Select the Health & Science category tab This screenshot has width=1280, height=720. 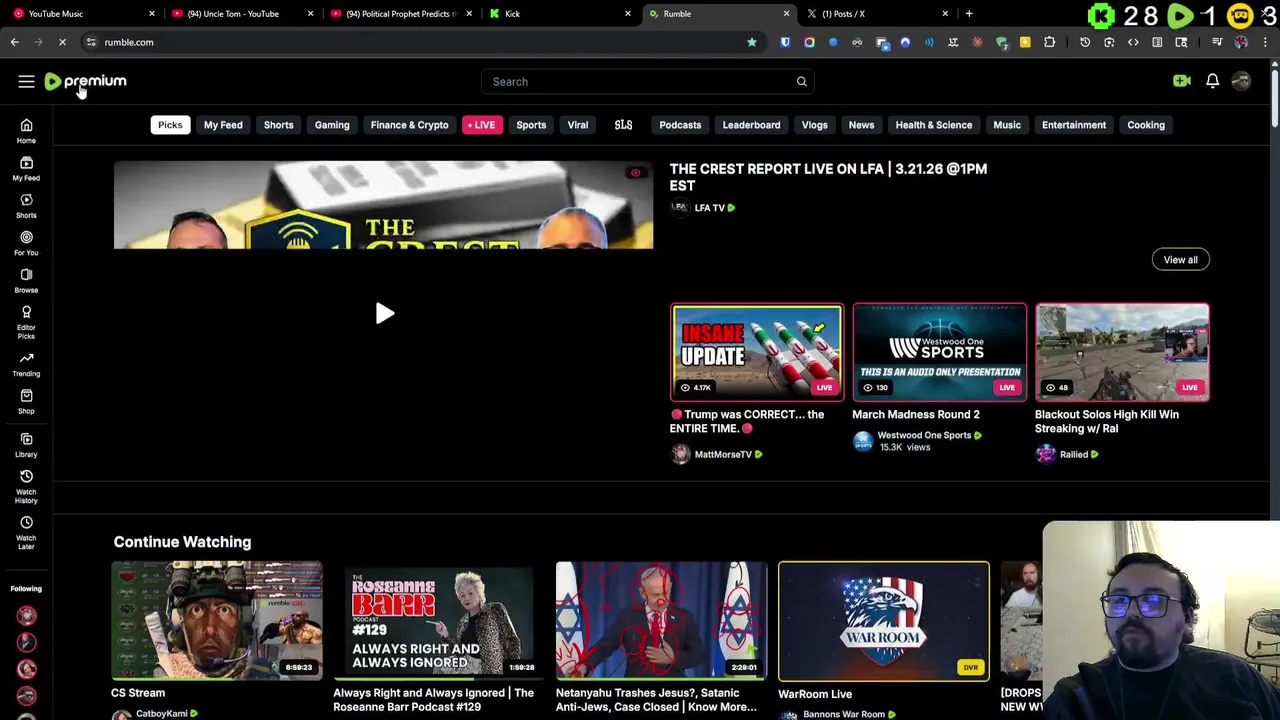click(934, 125)
